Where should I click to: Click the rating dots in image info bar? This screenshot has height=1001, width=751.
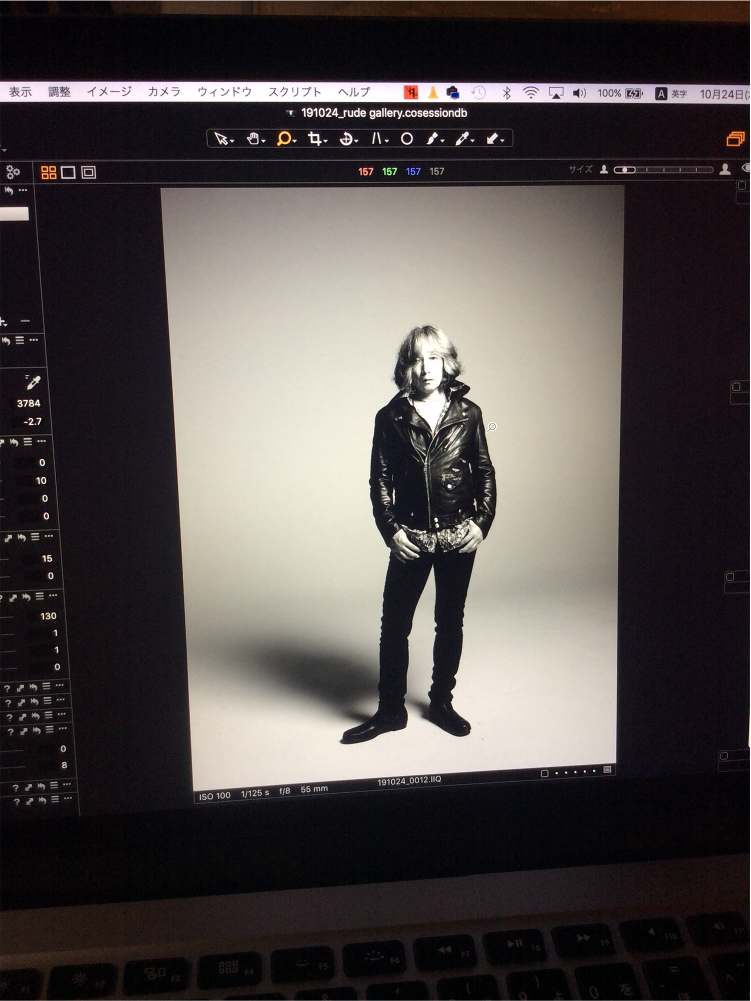pos(575,771)
